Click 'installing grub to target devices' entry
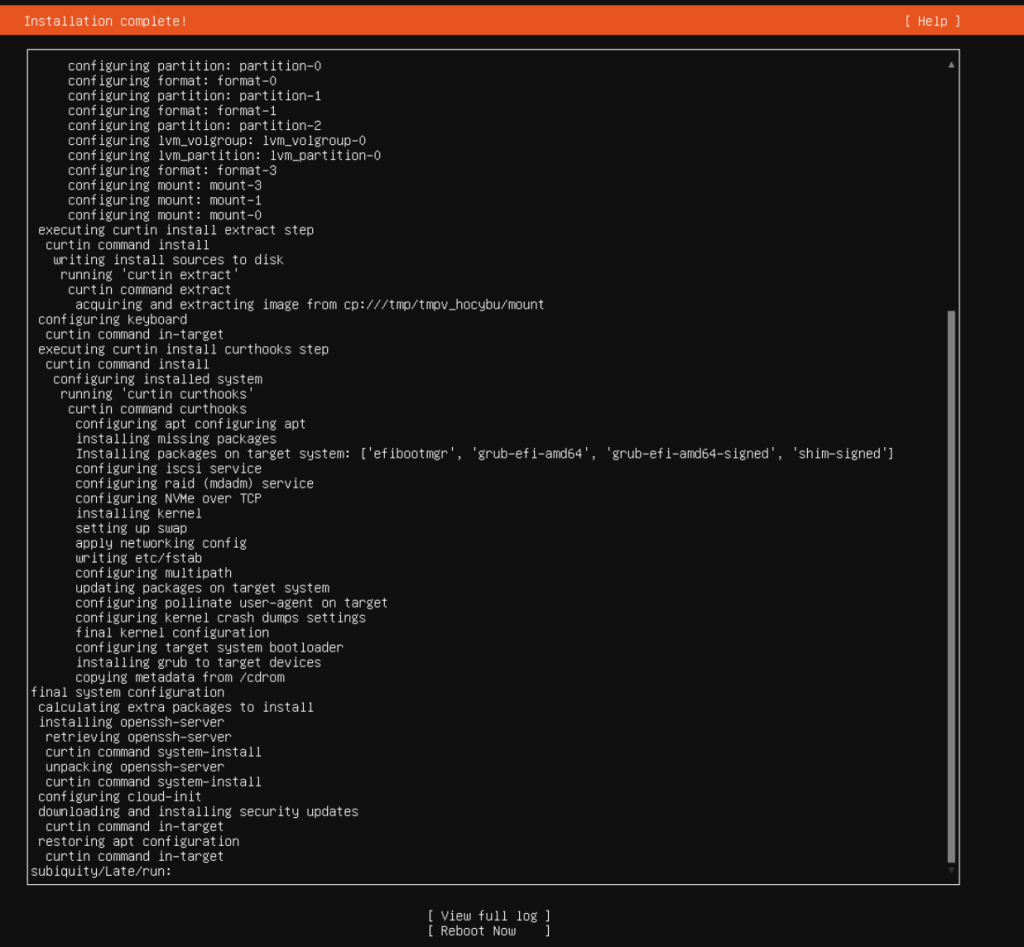1024x947 pixels. [198, 662]
